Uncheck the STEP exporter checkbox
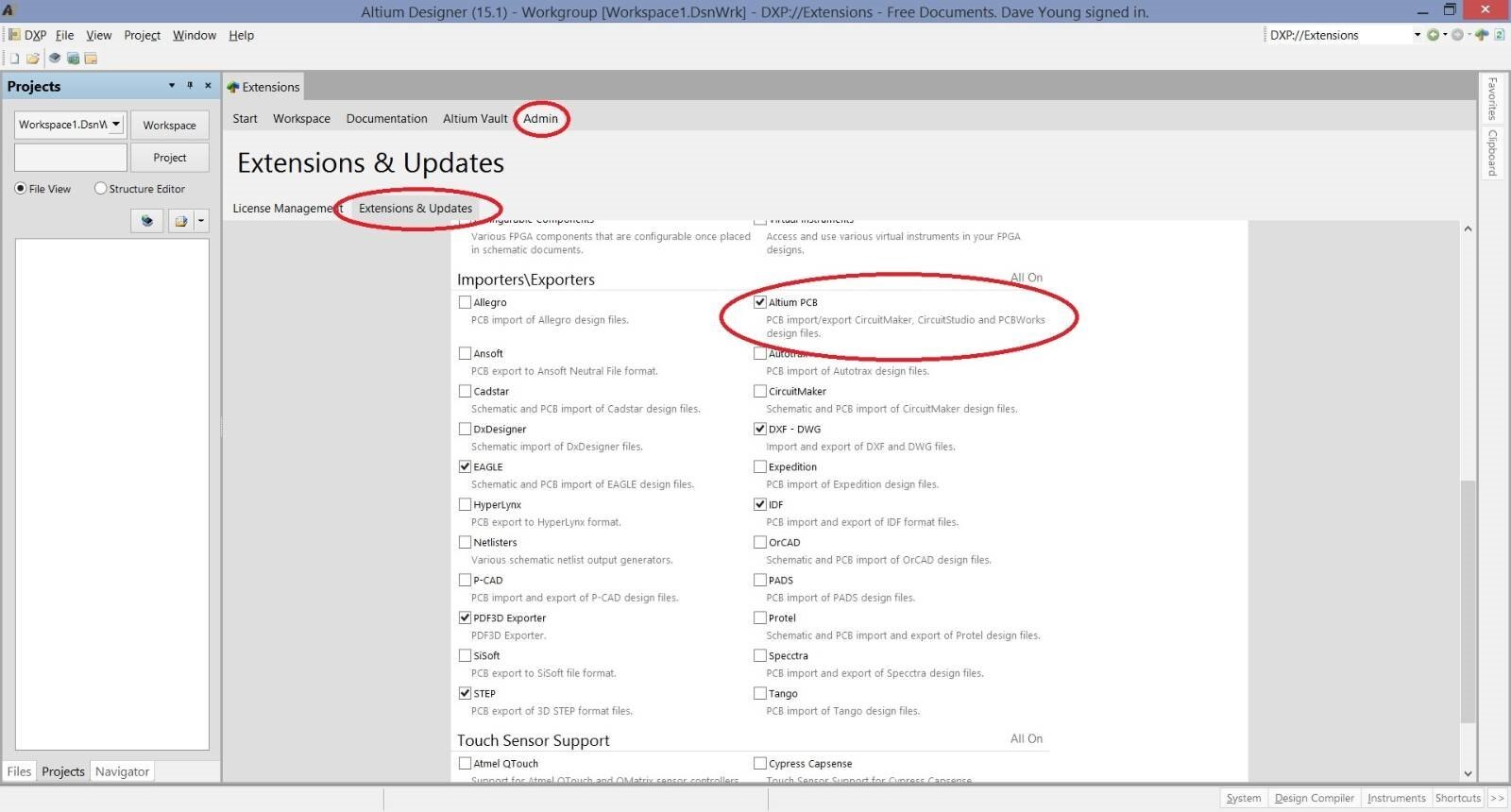1511x812 pixels. coord(465,693)
